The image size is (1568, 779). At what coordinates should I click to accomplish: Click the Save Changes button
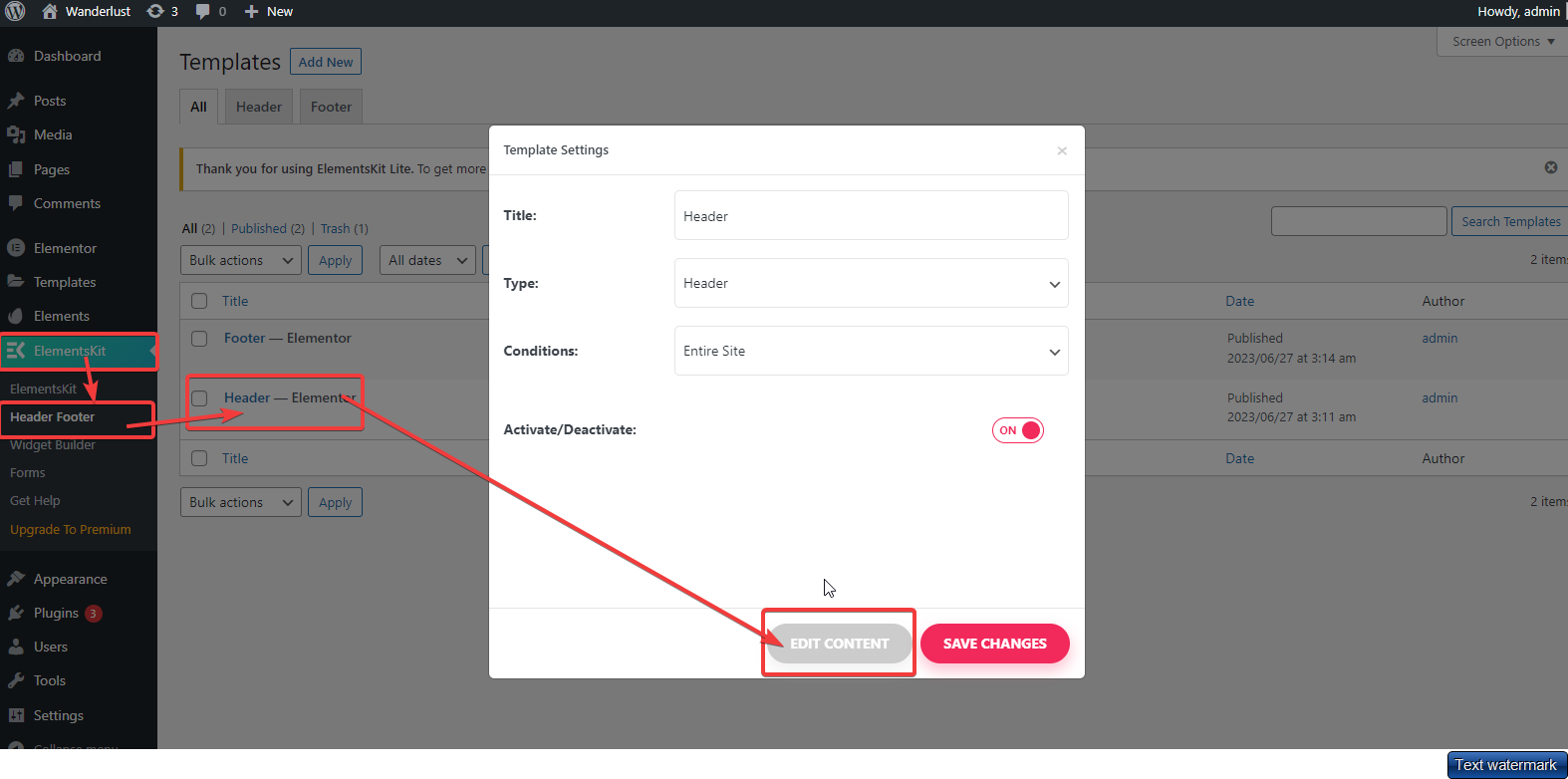995,644
